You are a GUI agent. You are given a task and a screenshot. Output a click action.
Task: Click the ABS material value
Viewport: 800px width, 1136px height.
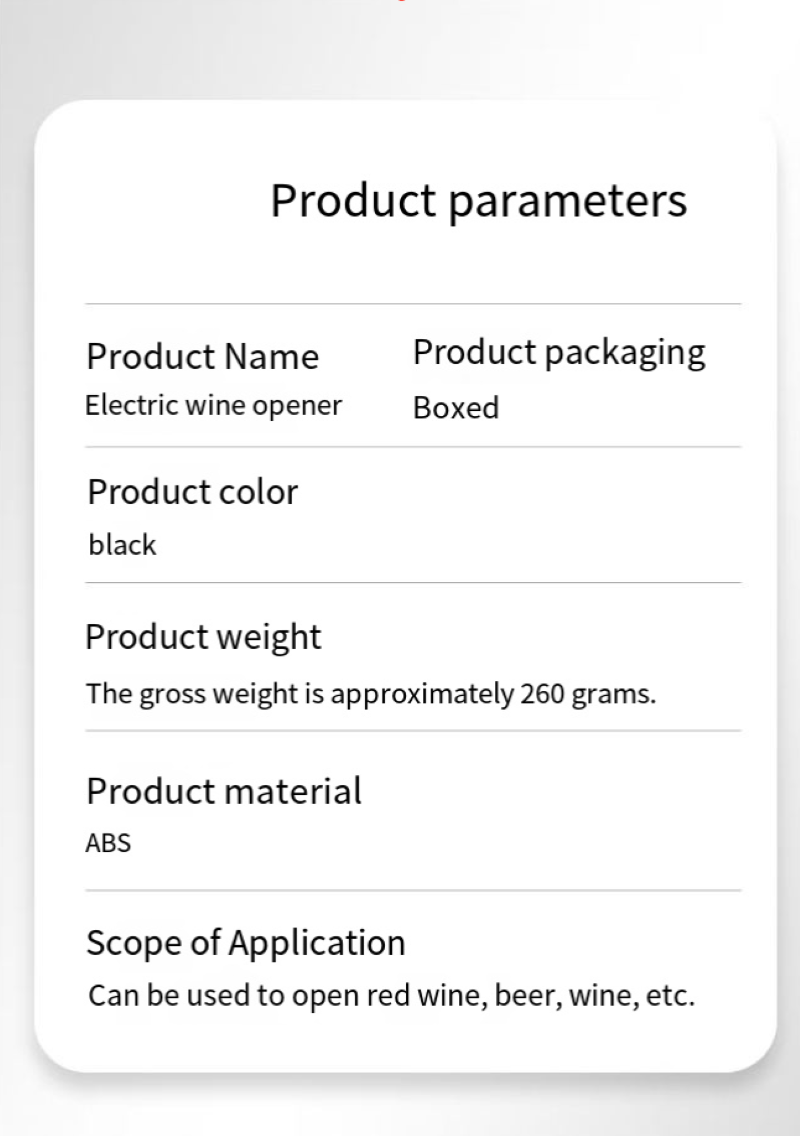tap(108, 843)
